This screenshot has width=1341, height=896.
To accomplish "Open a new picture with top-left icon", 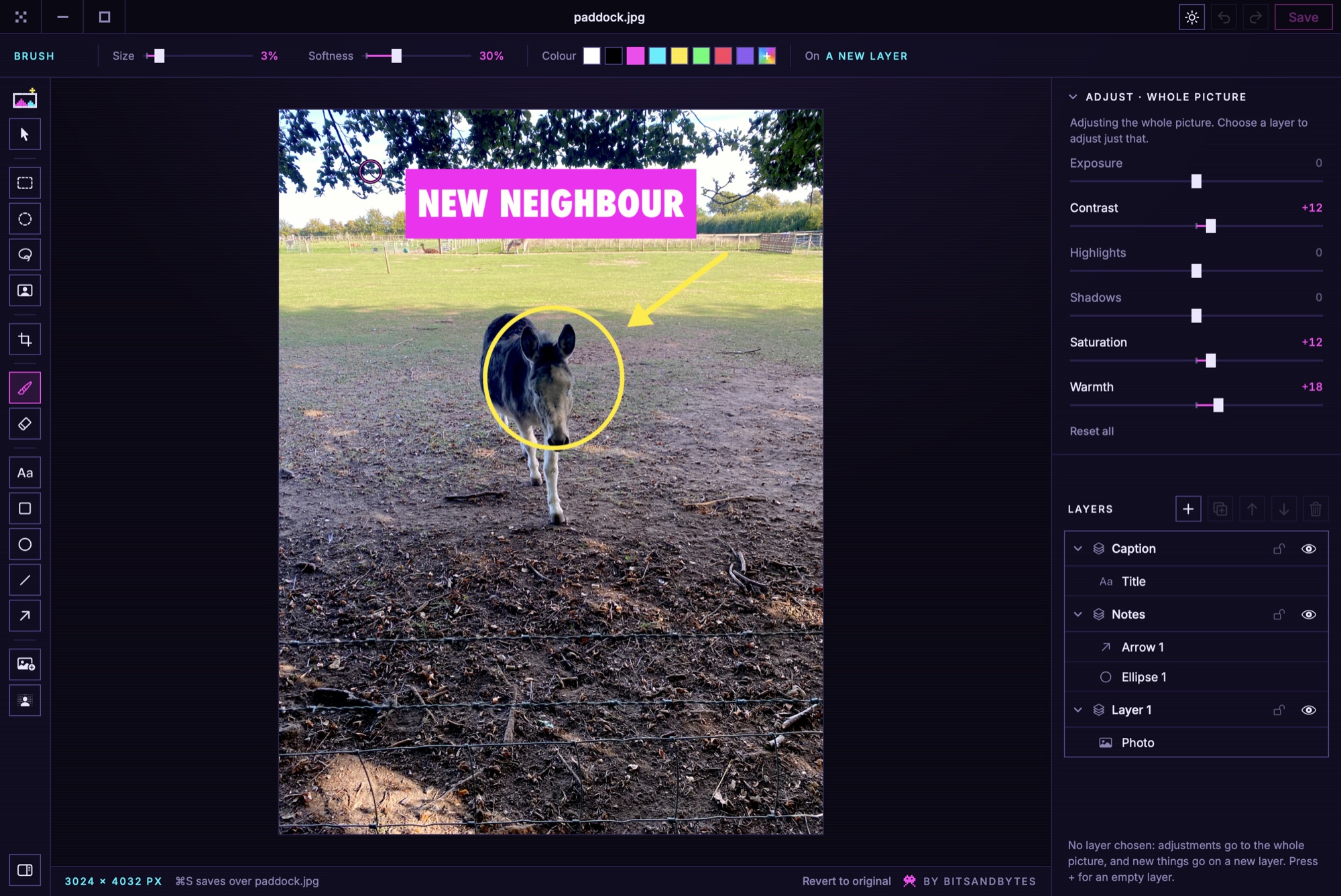I will click(25, 99).
